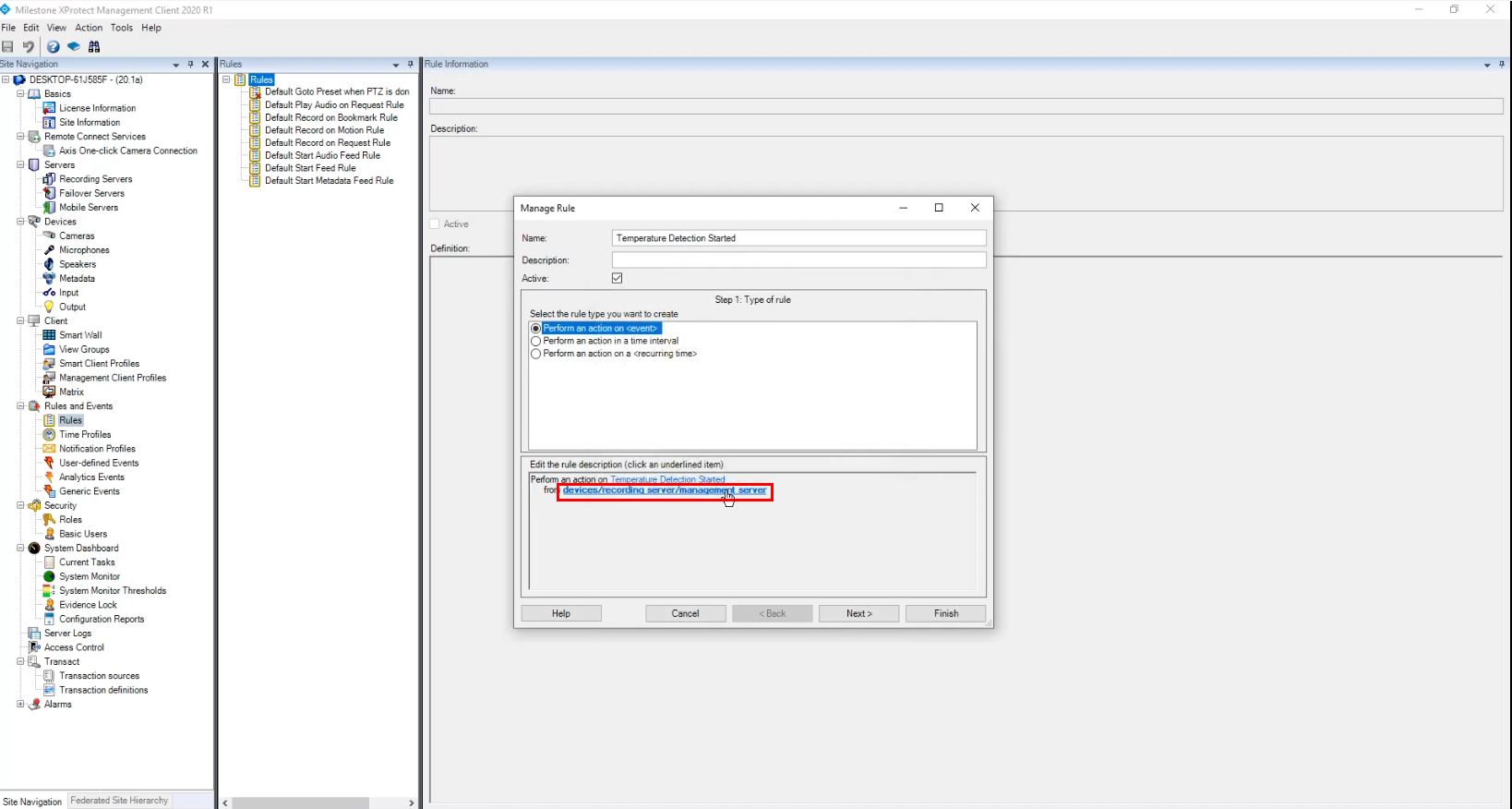
Task: Collapse the Rules root node in Rules pane
Action: point(226,79)
